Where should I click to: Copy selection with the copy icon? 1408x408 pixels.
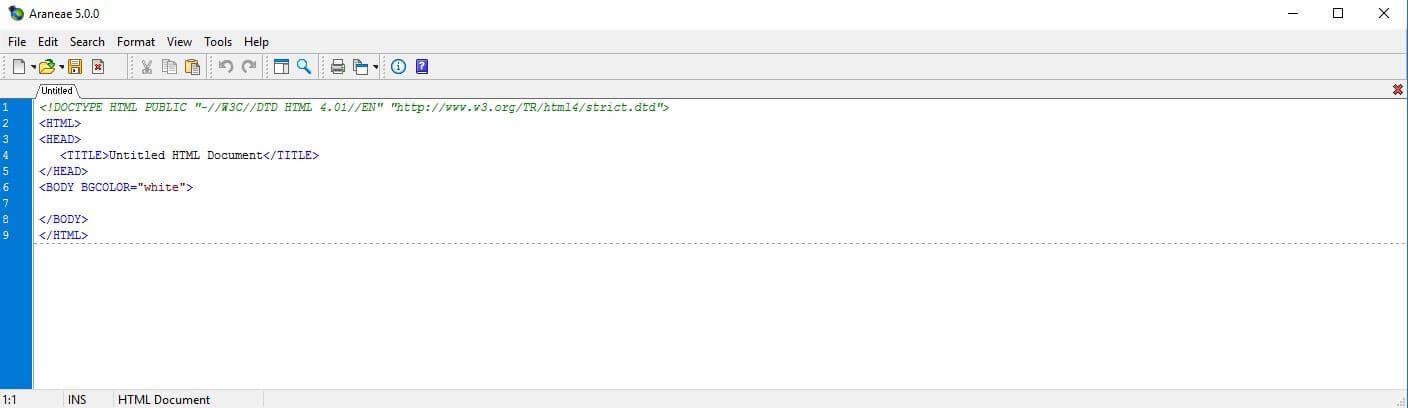[170, 67]
